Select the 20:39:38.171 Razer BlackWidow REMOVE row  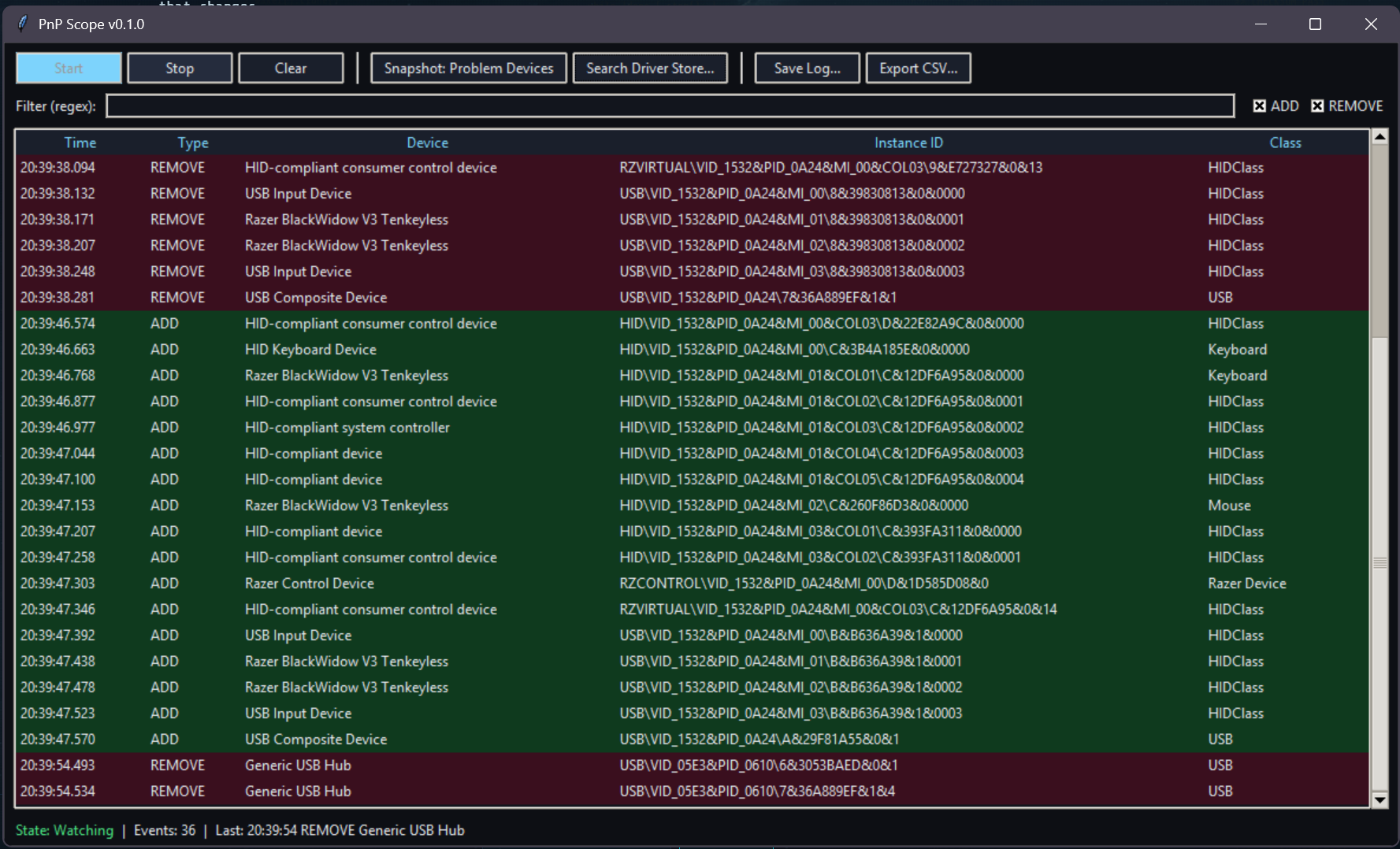[x=692, y=219]
